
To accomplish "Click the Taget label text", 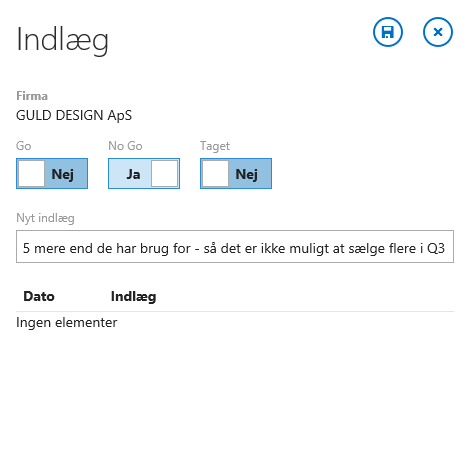I will click(215, 146).
